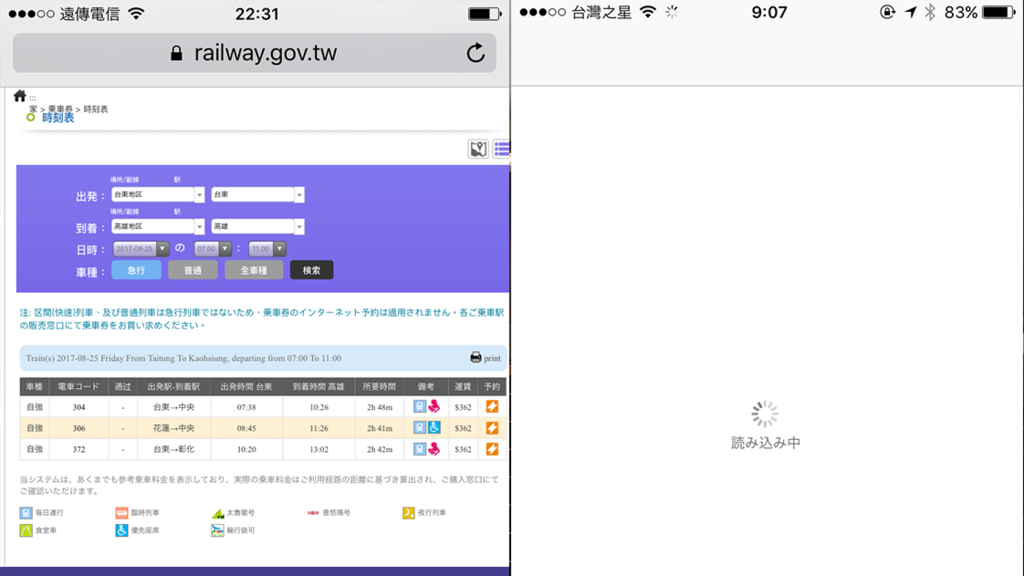The height and width of the screenshot is (576, 1024).
Task: Click the printer icon next to print
Action: point(475,358)
